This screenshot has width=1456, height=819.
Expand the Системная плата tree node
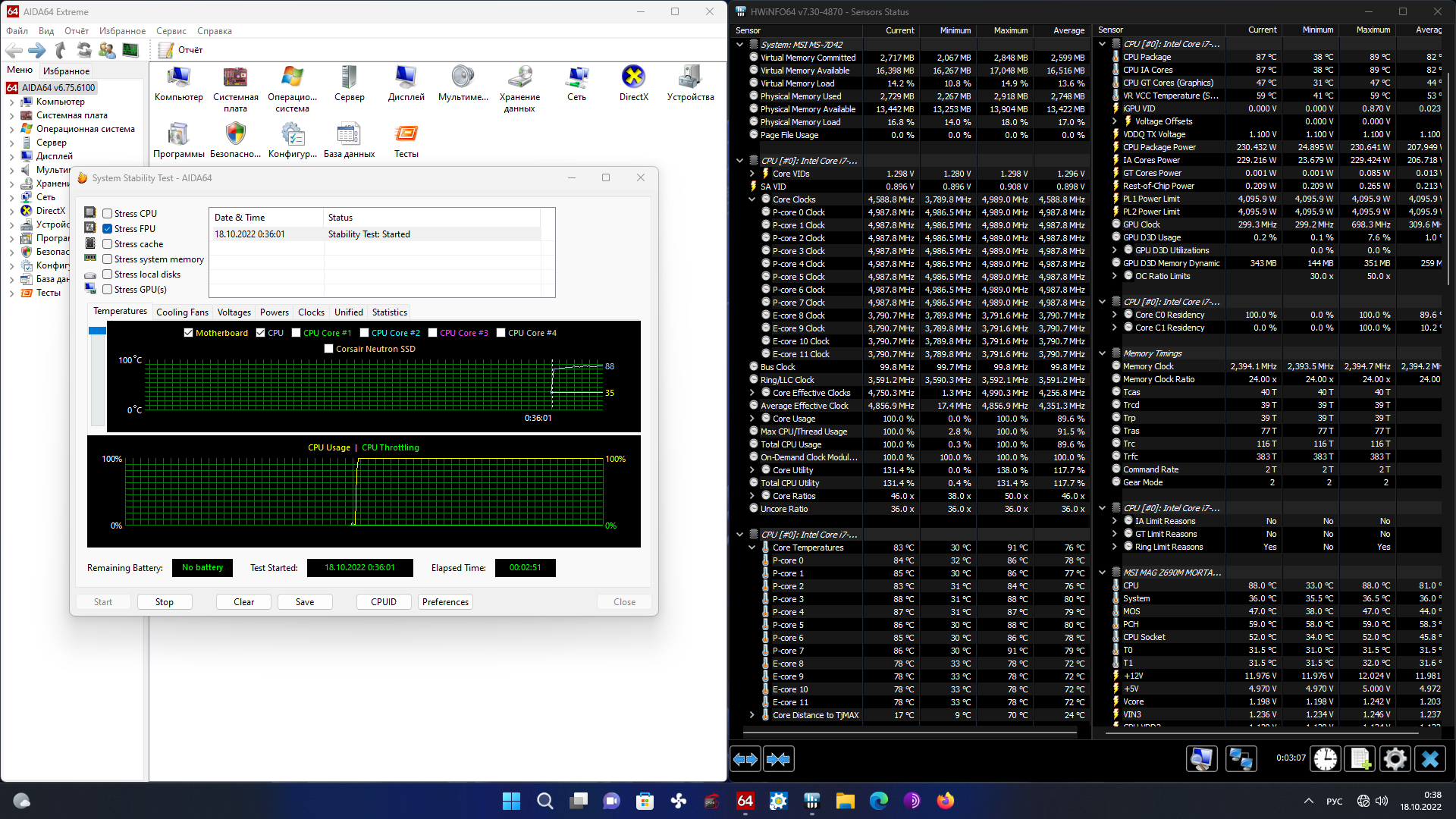point(11,115)
